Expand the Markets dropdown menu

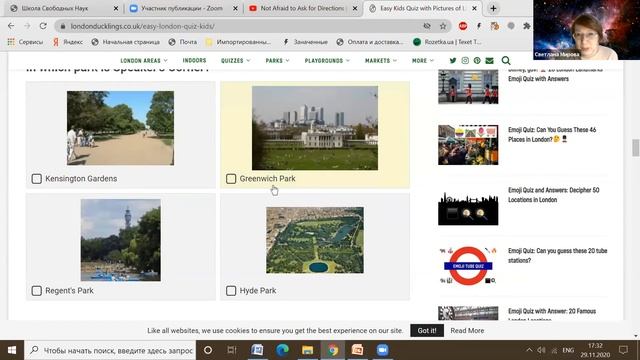click(x=381, y=60)
